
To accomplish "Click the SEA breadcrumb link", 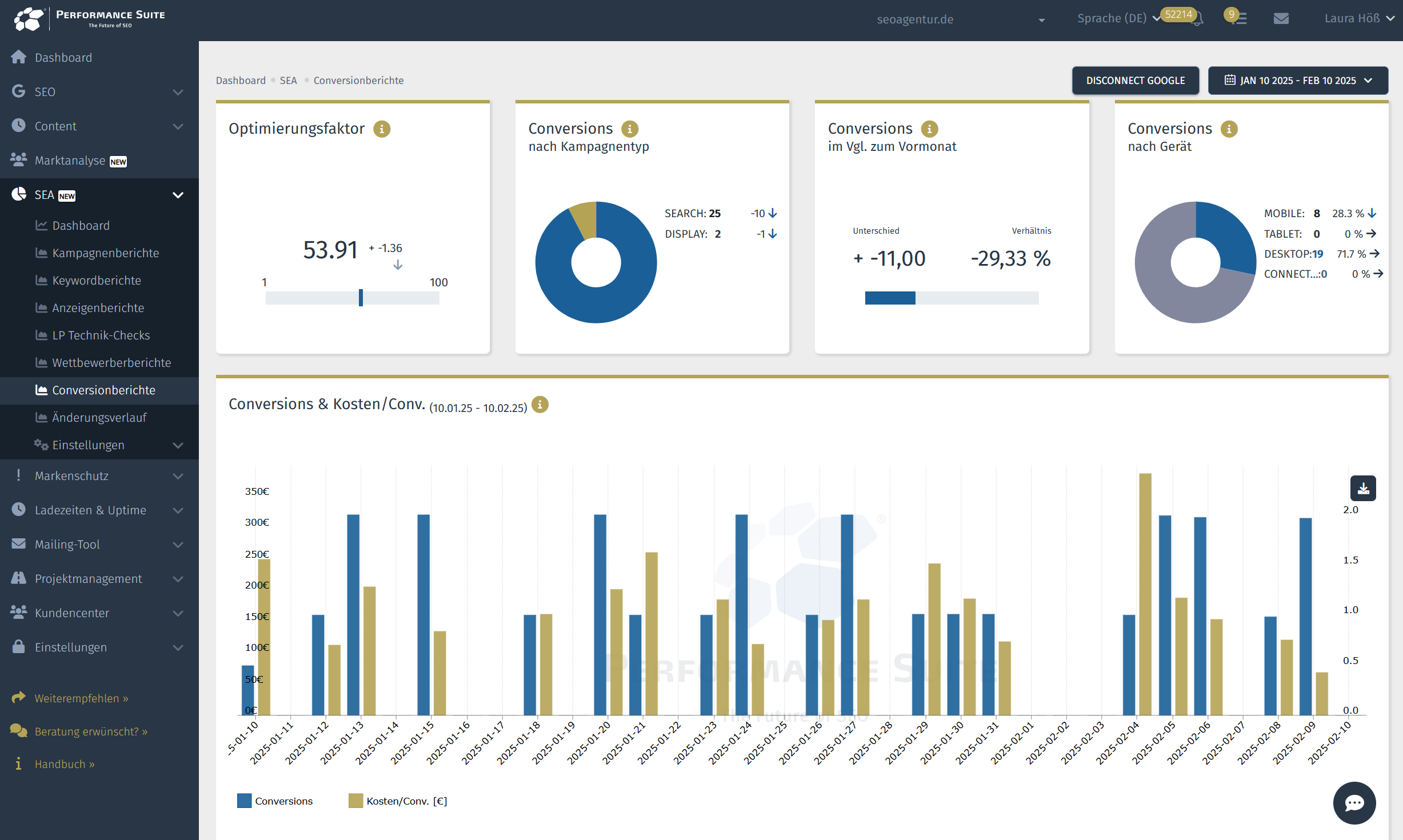I will coord(288,81).
